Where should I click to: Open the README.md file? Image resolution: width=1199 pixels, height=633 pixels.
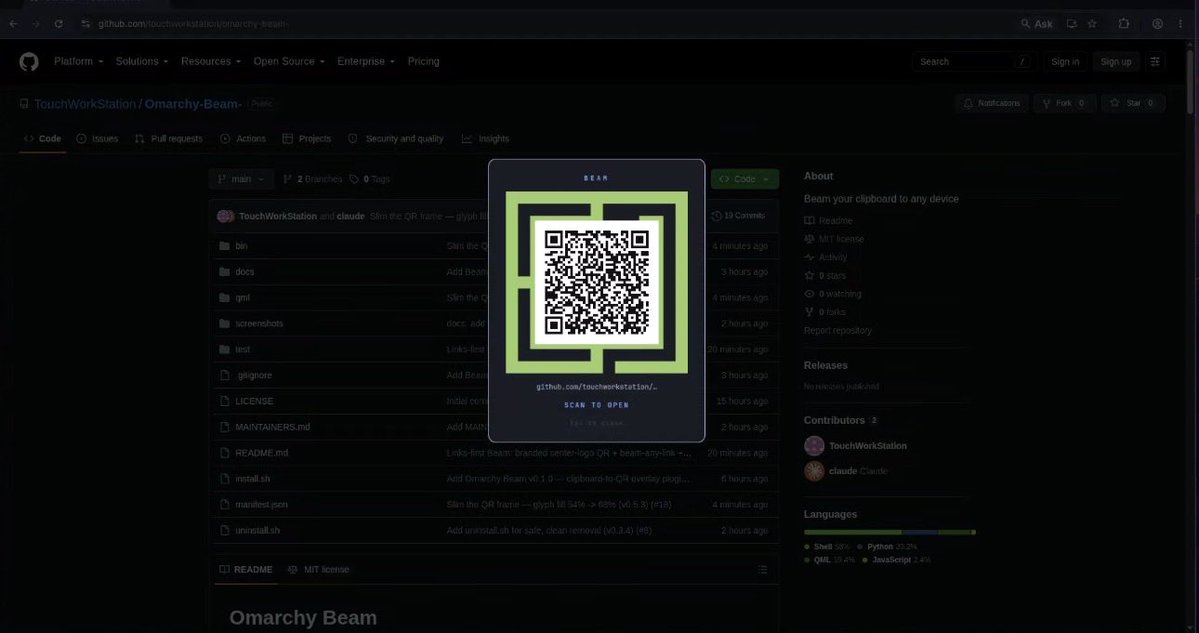(x=262, y=453)
